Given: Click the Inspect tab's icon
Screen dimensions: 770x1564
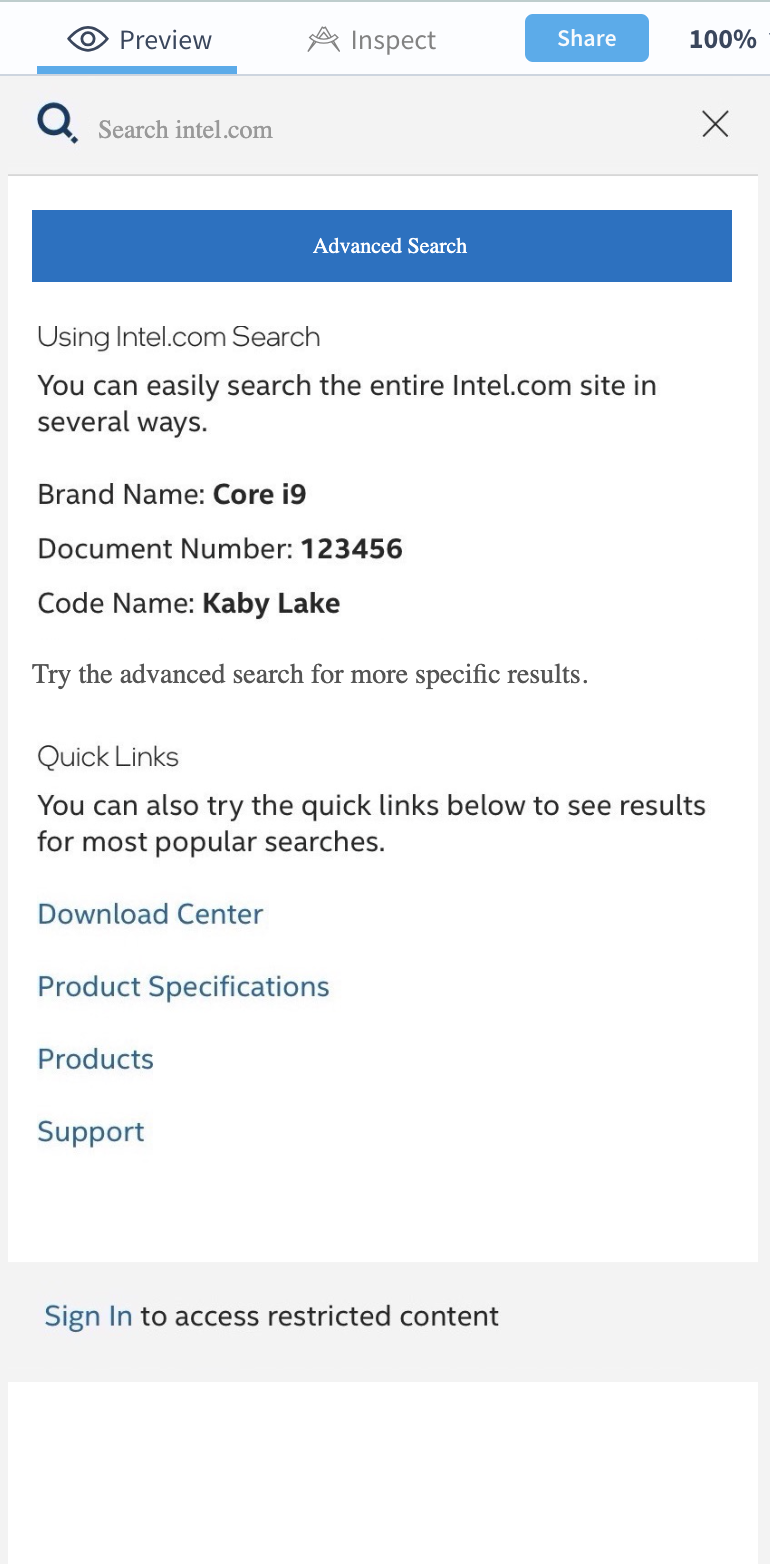Looking at the screenshot, I should click(323, 40).
